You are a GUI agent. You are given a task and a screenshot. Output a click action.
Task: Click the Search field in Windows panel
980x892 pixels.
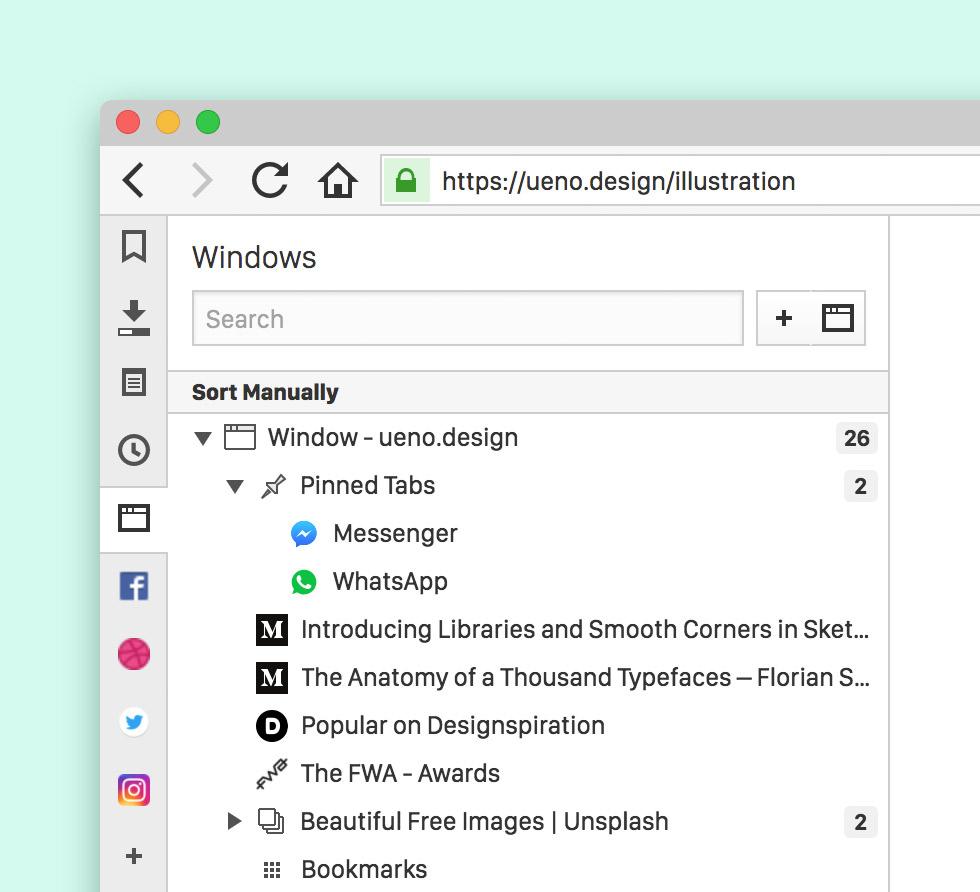coord(468,318)
